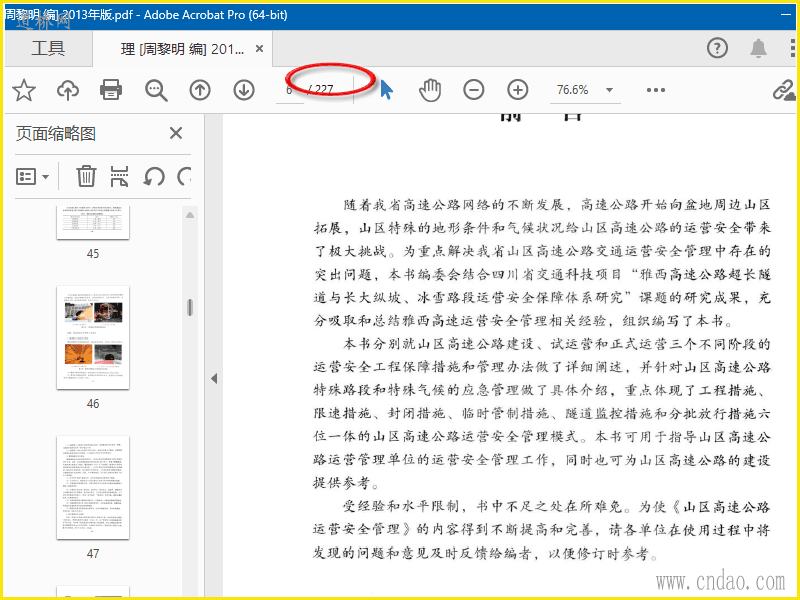Close the document tab
Screen dimensions: 800x600
259,49
